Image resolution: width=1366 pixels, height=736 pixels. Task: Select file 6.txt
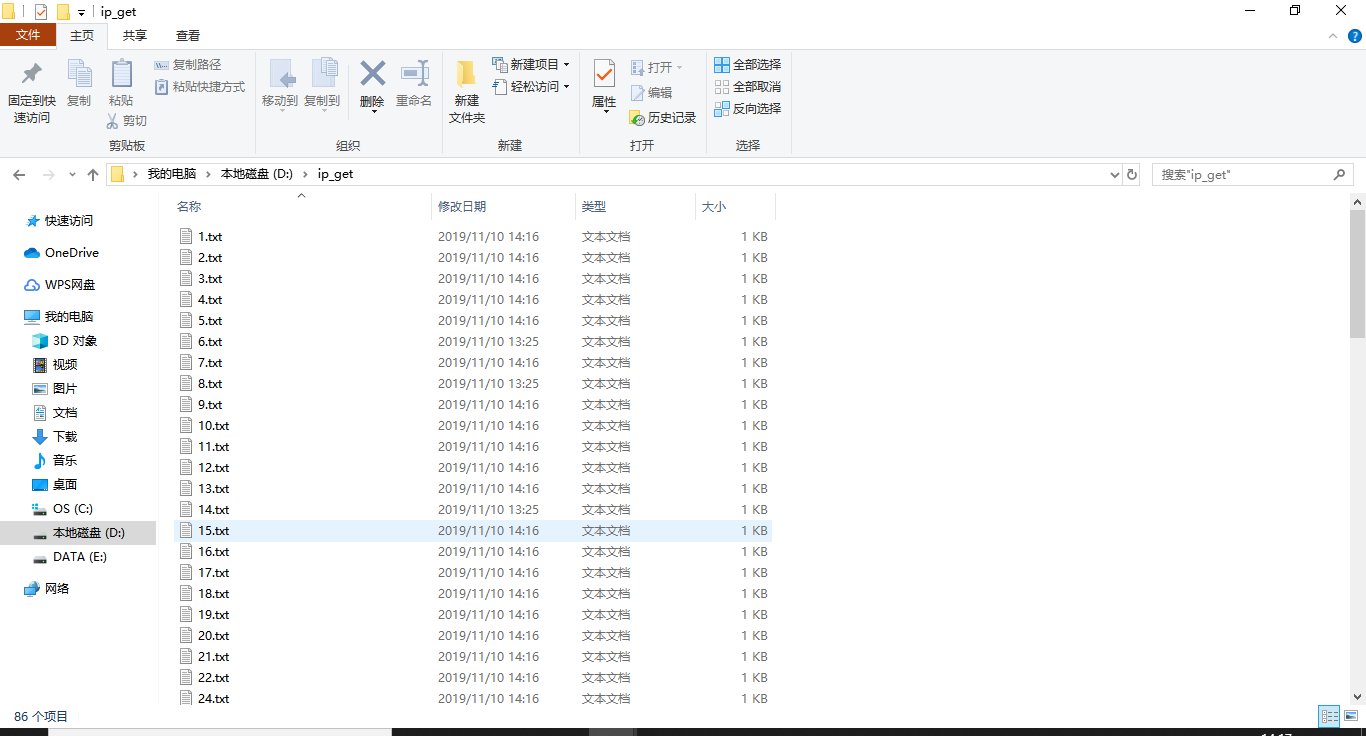(472, 342)
